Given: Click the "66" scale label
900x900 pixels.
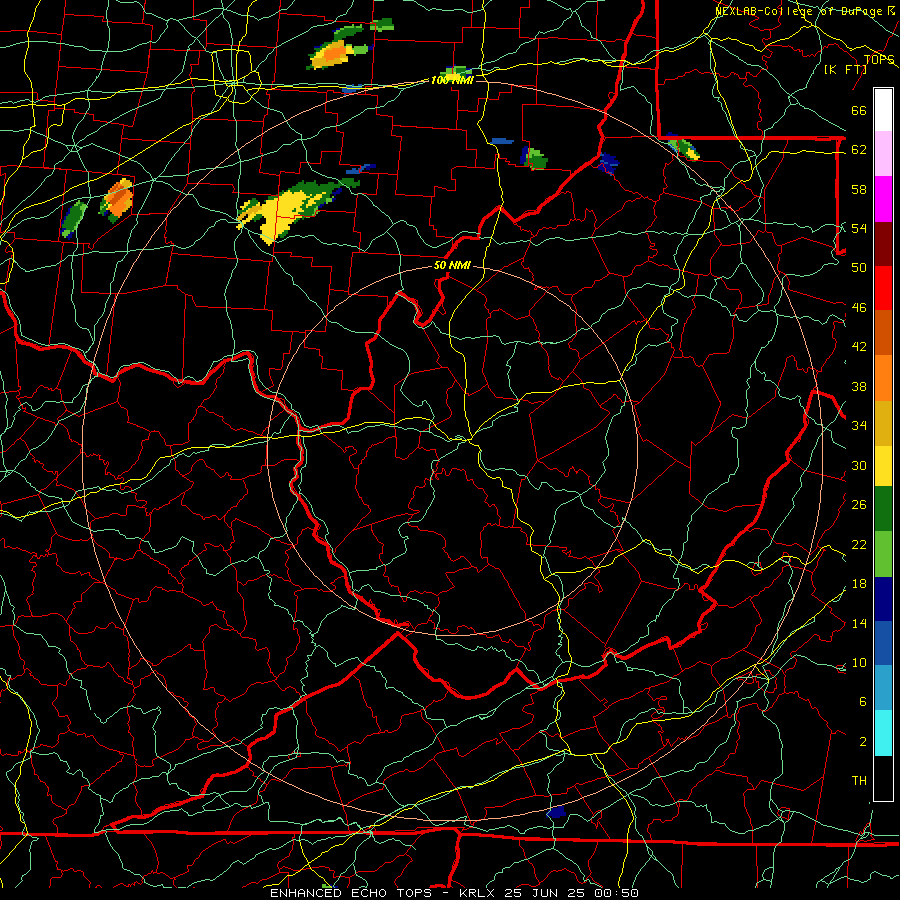Looking at the screenshot, I should click(859, 111).
